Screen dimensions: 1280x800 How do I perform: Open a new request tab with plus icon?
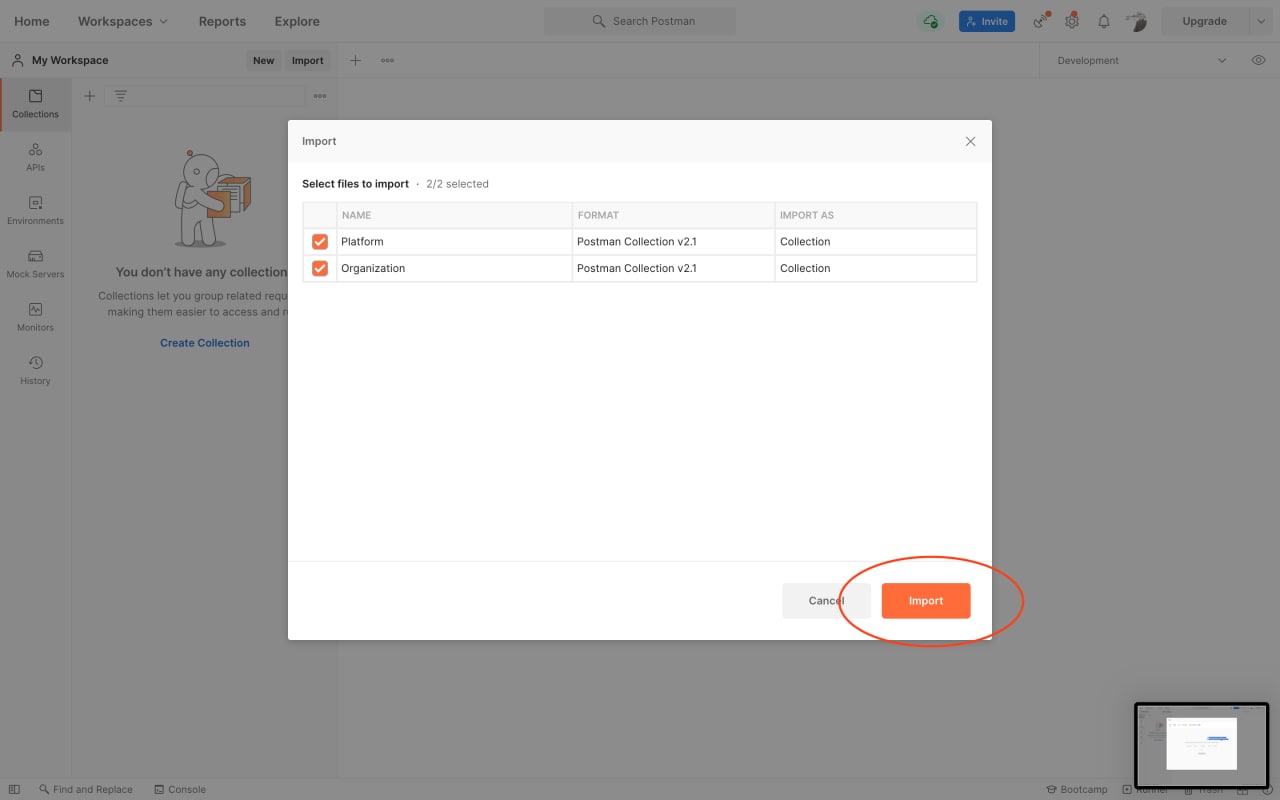coord(355,60)
